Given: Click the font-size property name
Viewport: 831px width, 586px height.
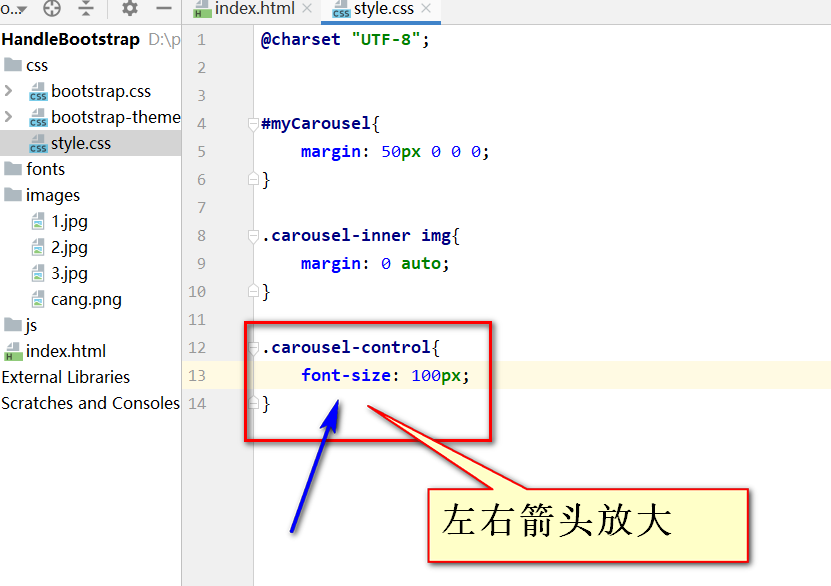Looking at the screenshot, I should (x=346, y=376).
